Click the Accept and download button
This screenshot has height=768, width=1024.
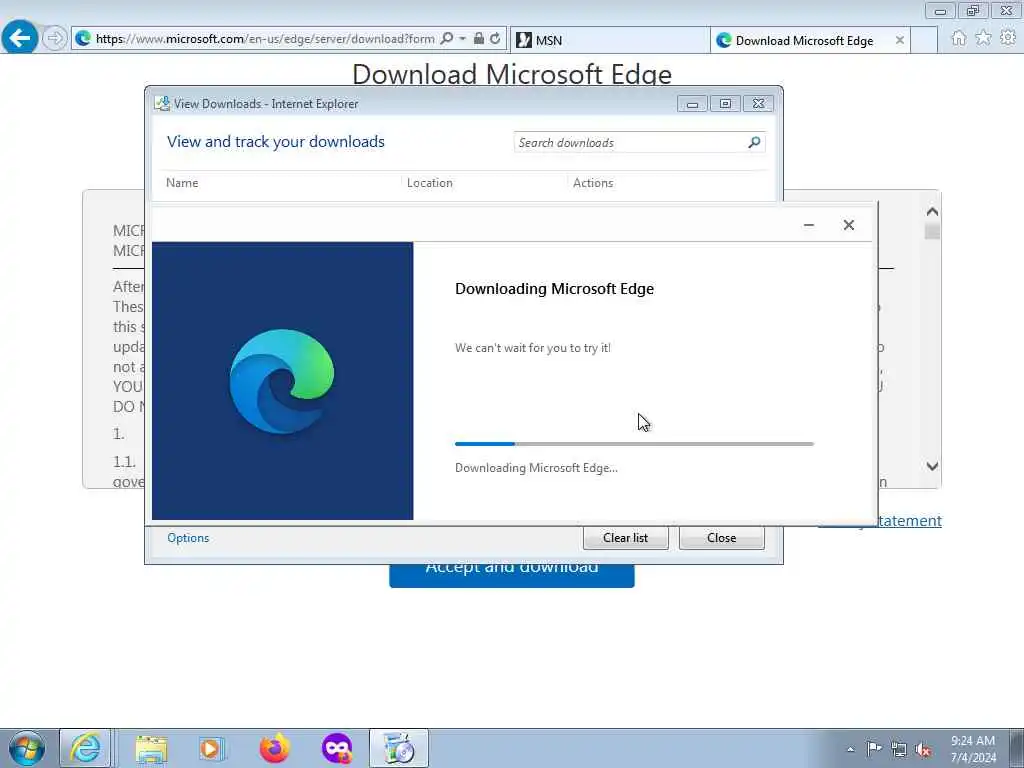tap(511, 575)
